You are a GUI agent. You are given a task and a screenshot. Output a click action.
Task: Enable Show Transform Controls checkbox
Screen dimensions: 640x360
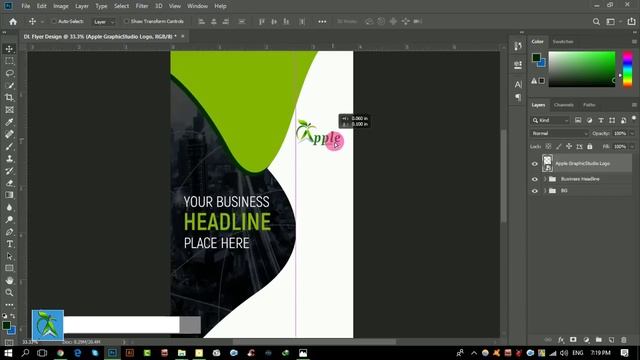127,21
